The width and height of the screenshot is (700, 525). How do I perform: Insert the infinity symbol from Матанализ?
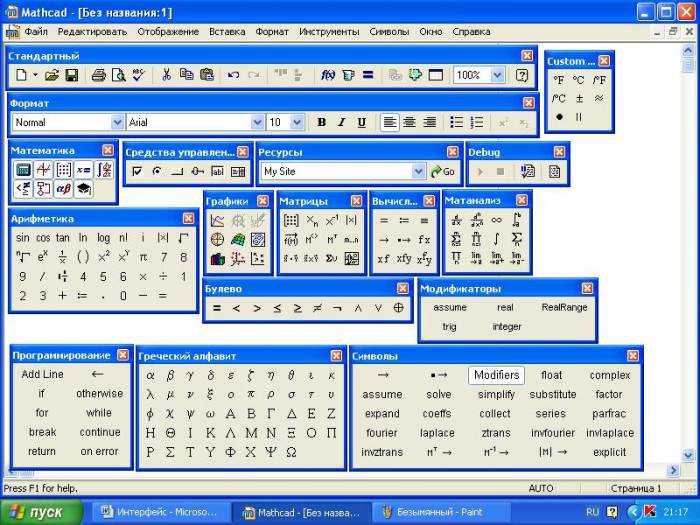click(x=496, y=220)
